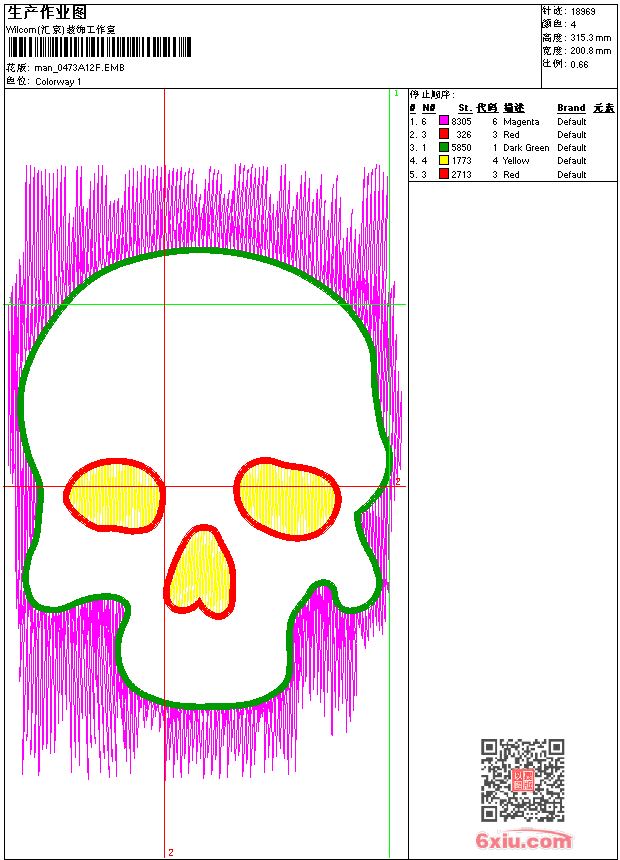Screen dimensions: 620x860
Task: Click the left yellow eye of the skull
Action: pyautogui.click(x=116, y=493)
